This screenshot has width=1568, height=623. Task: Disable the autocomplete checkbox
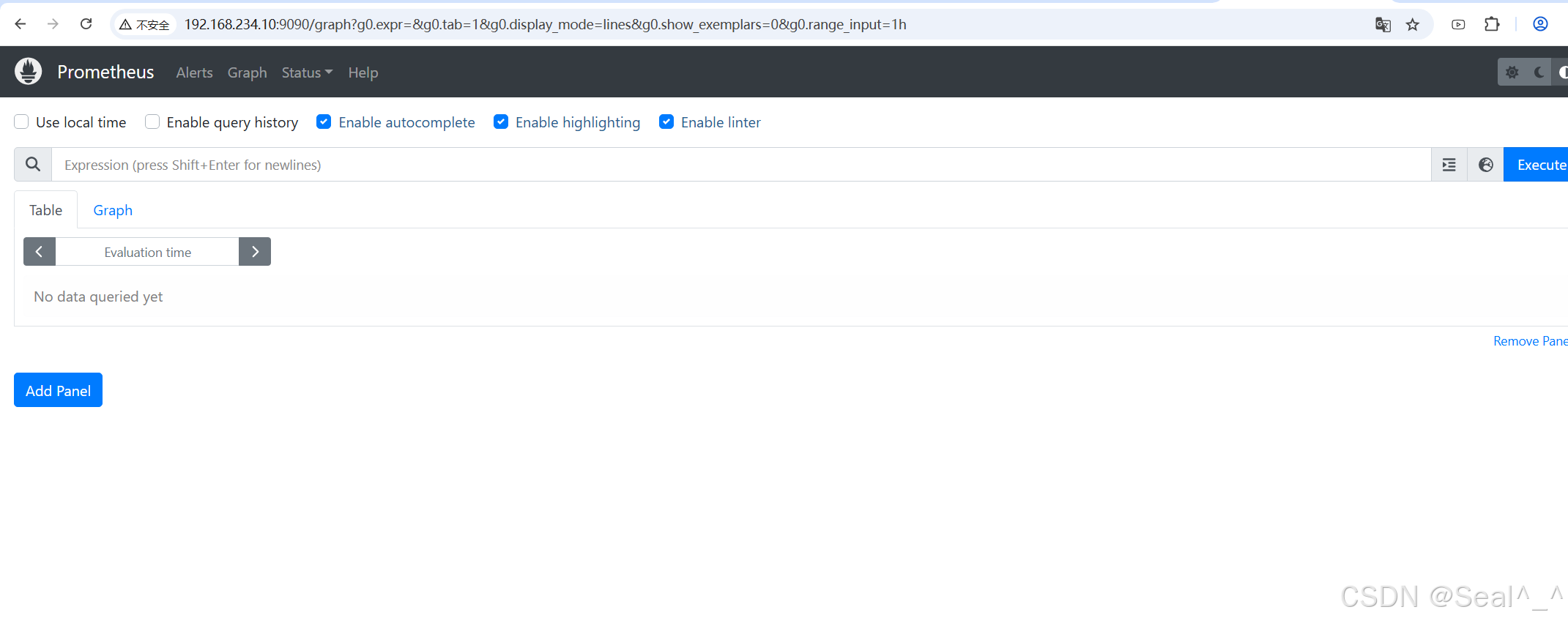[x=324, y=122]
